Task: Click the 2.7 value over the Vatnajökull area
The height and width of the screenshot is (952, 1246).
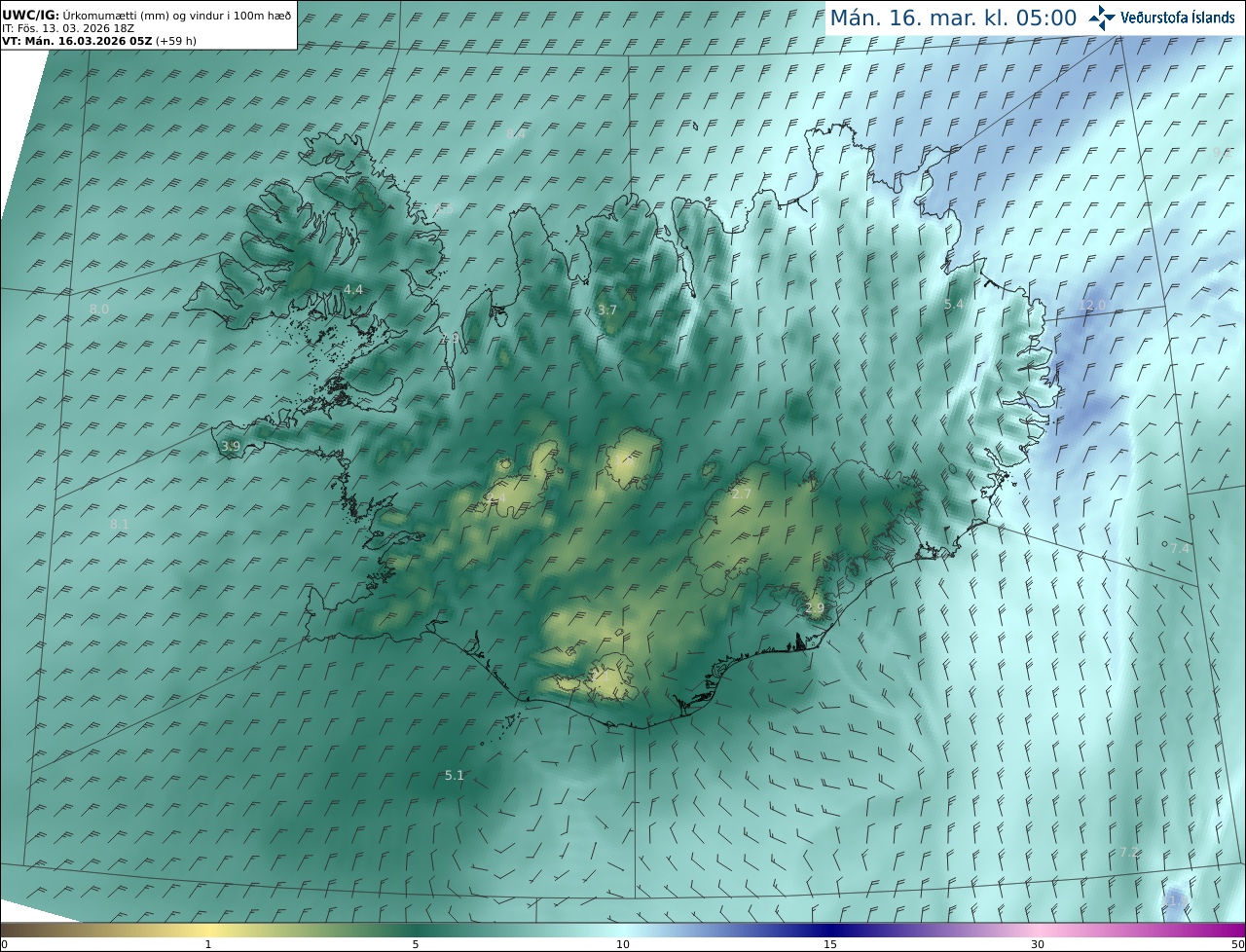Action: click(741, 494)
